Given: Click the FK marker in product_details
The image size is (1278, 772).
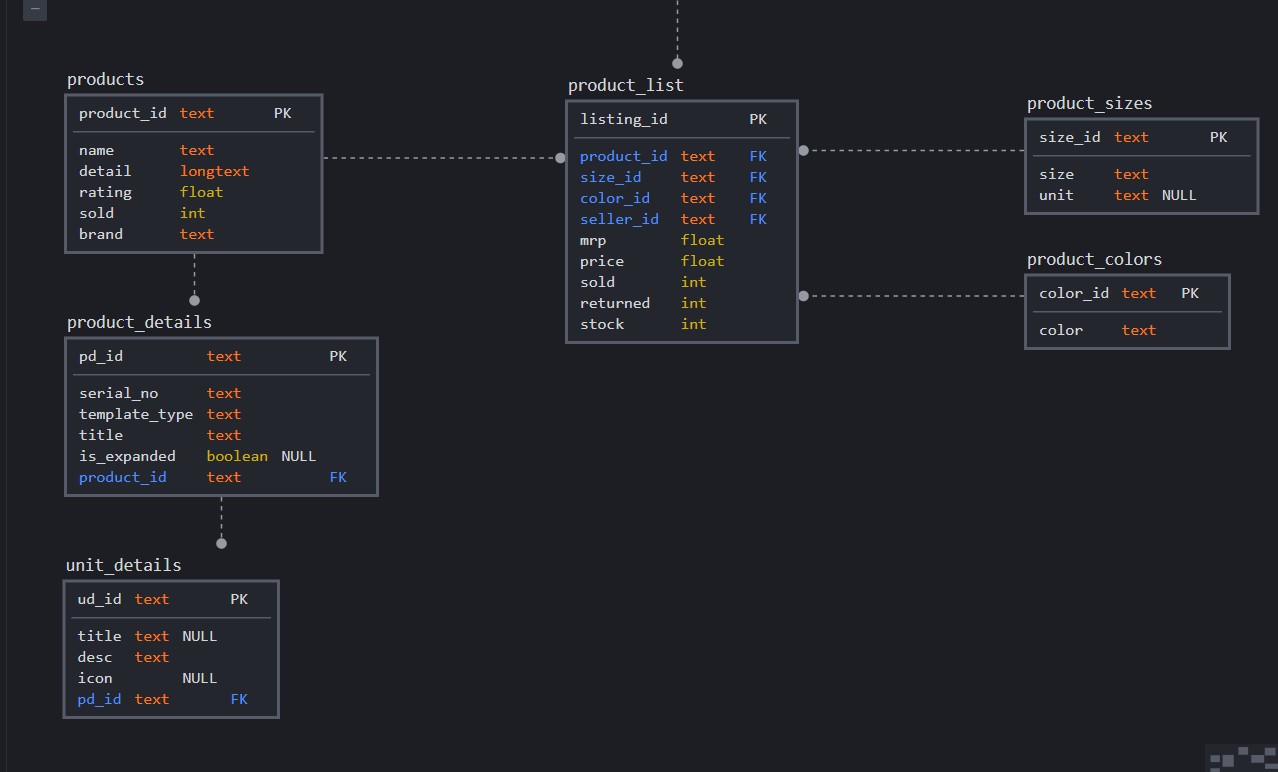Looking at the screenshot, I should tap(338, 477).
